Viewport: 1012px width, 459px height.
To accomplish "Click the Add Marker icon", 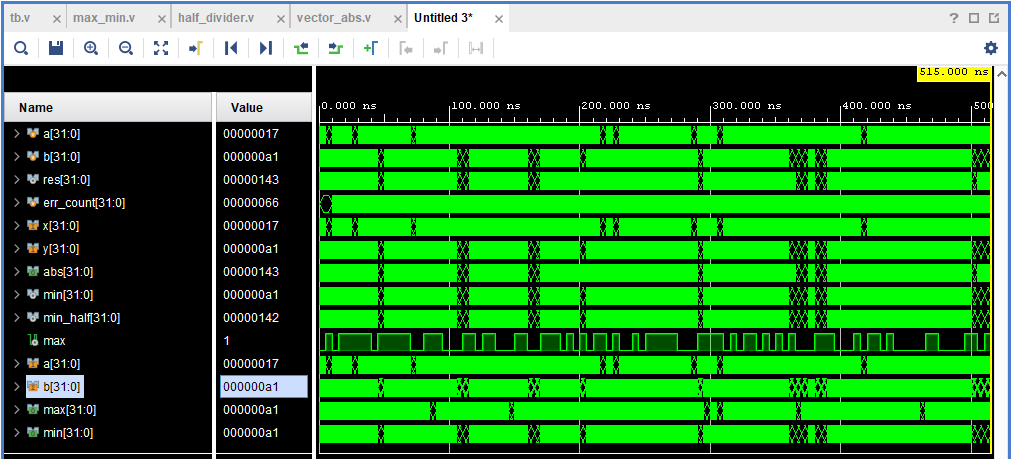I will click(x=370, y=48).
